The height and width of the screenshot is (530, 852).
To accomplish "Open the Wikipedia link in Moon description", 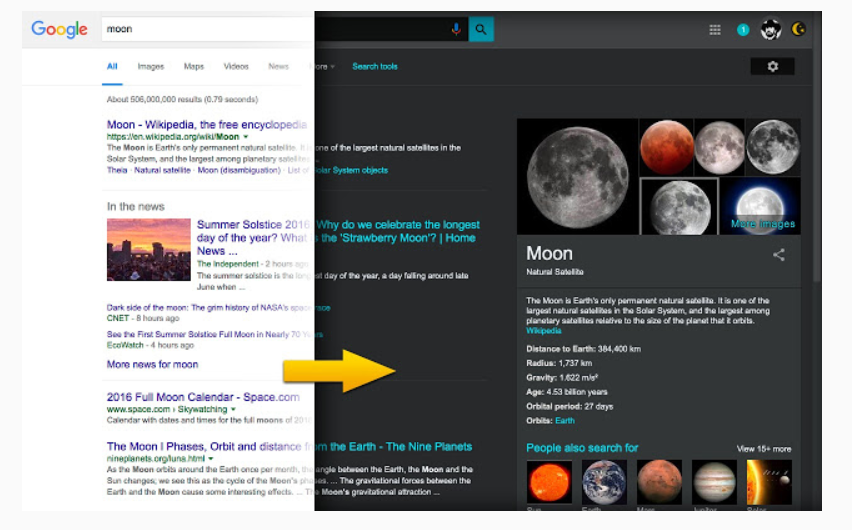I will click(x=543, y=331).
